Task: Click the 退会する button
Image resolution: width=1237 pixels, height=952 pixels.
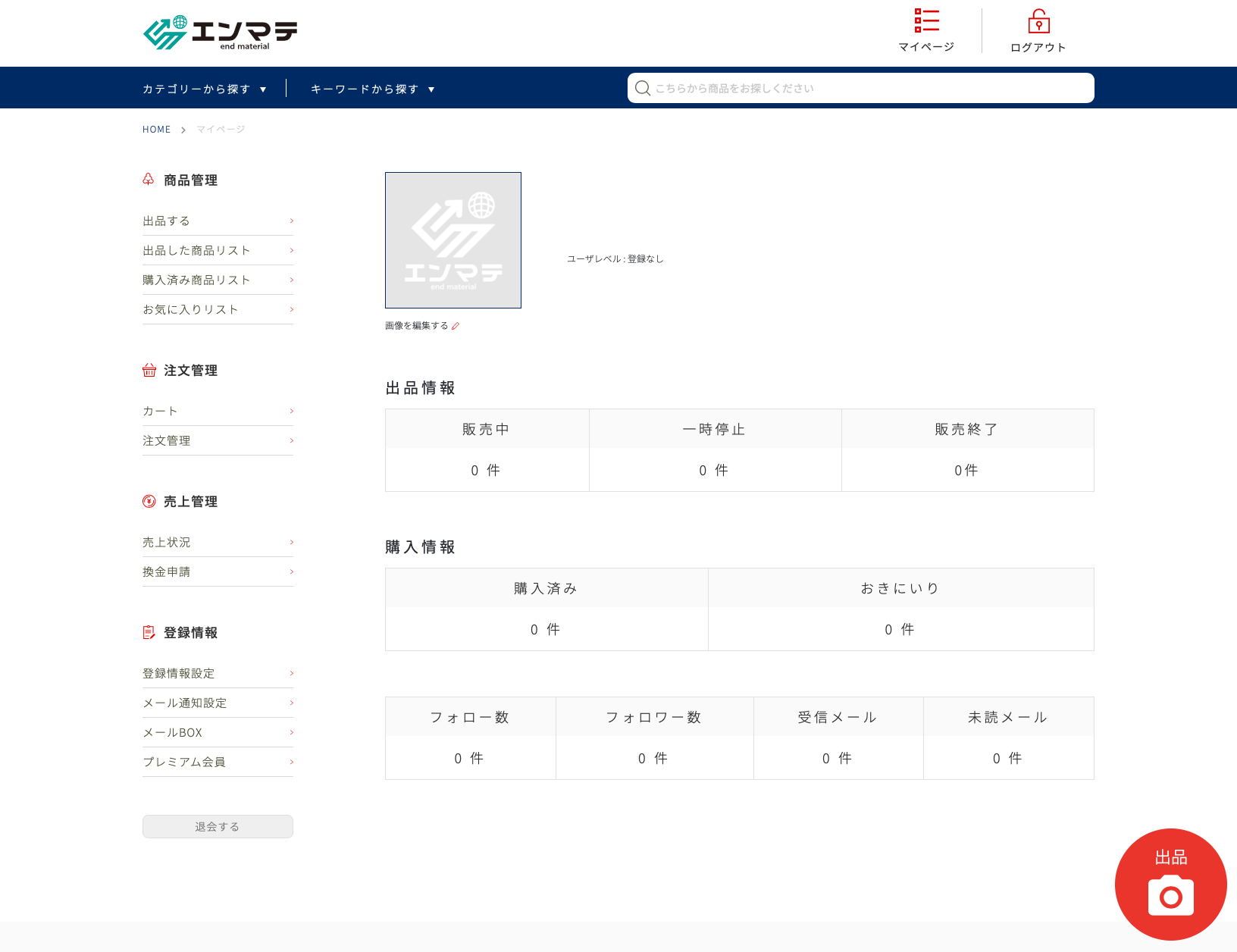Action: [218, 827]
